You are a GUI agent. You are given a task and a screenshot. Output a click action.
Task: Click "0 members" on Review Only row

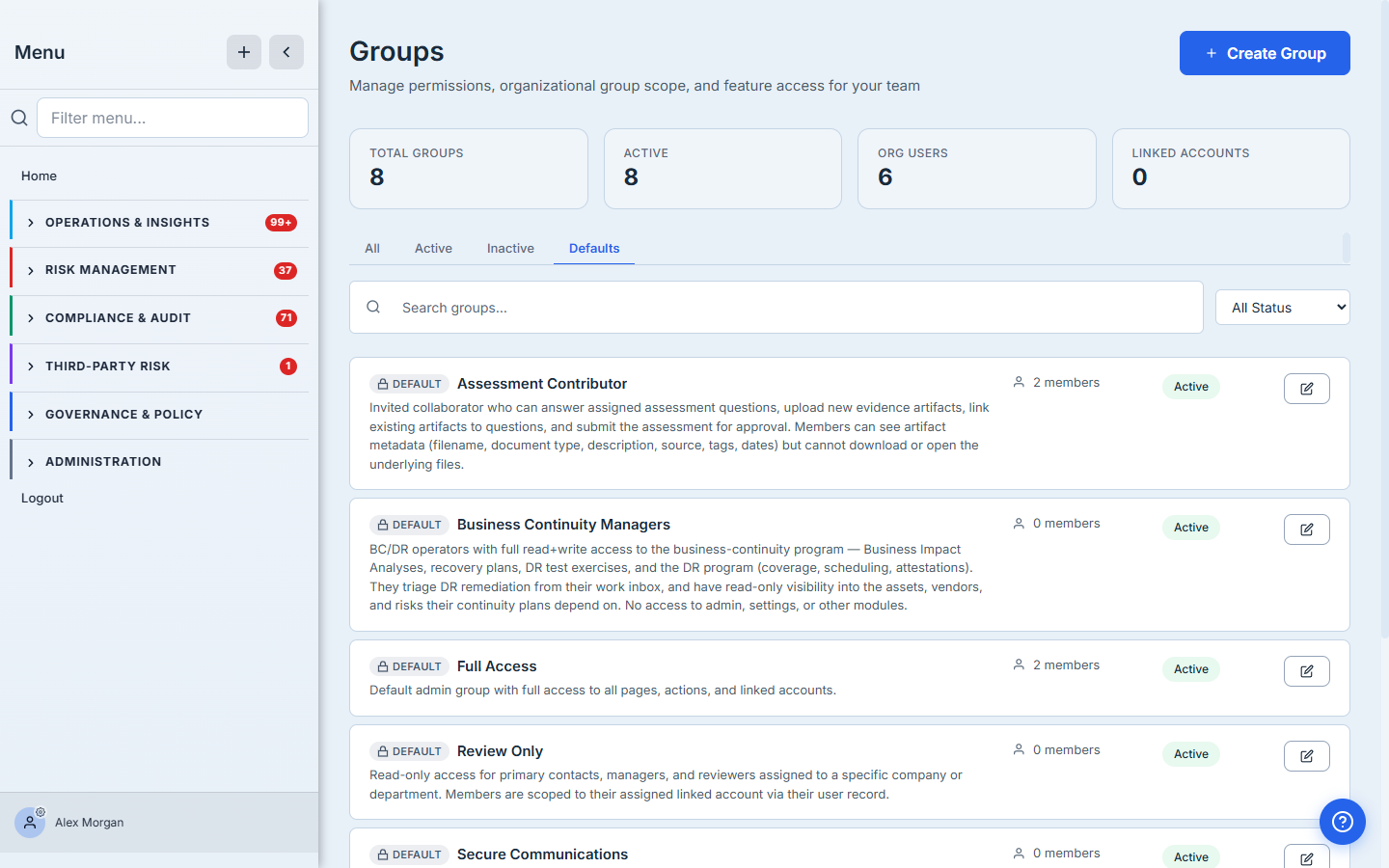pyautogui.click(x=1066, y=749)
